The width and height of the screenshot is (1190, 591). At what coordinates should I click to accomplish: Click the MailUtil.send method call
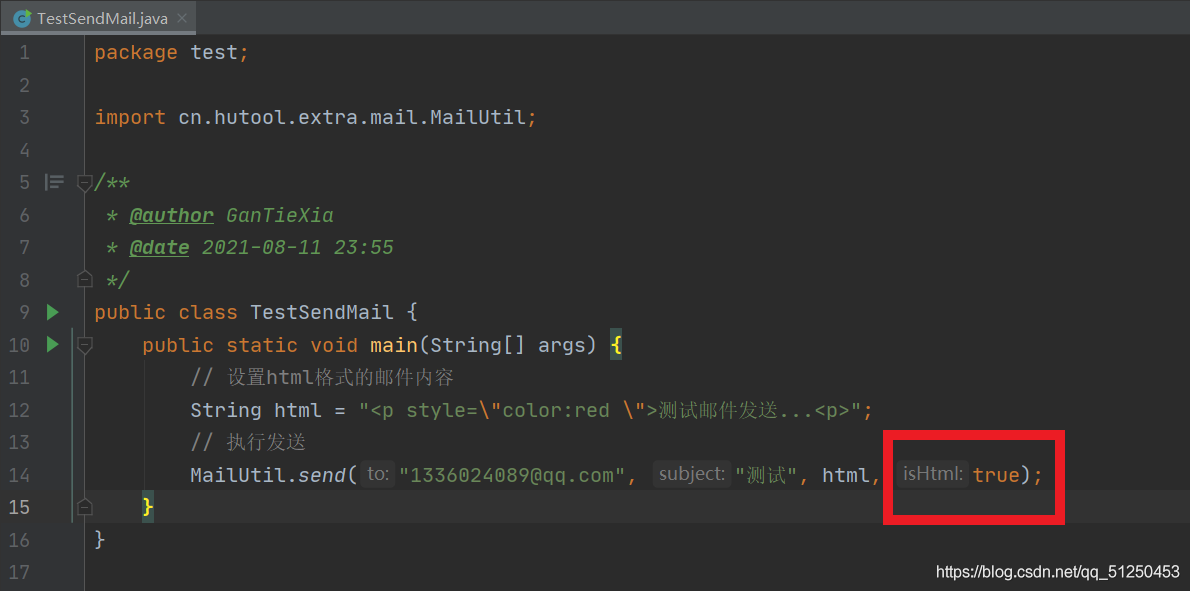pos(273,475)
